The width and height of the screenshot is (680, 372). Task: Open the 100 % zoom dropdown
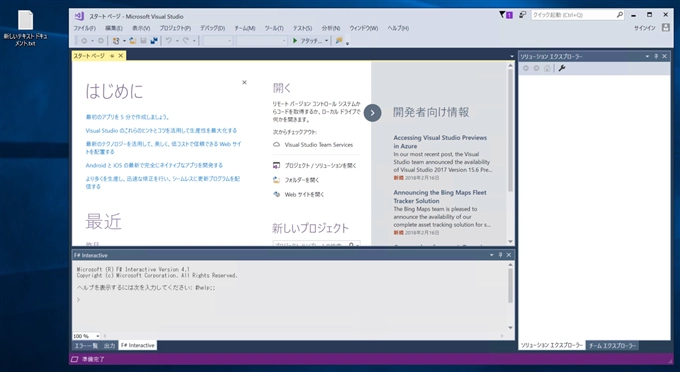coord(98,336)
